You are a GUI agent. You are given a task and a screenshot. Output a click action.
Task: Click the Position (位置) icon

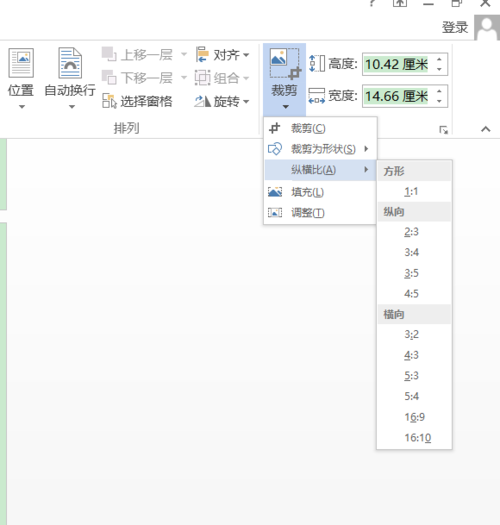pyautogui.click(x=21, y=63)
